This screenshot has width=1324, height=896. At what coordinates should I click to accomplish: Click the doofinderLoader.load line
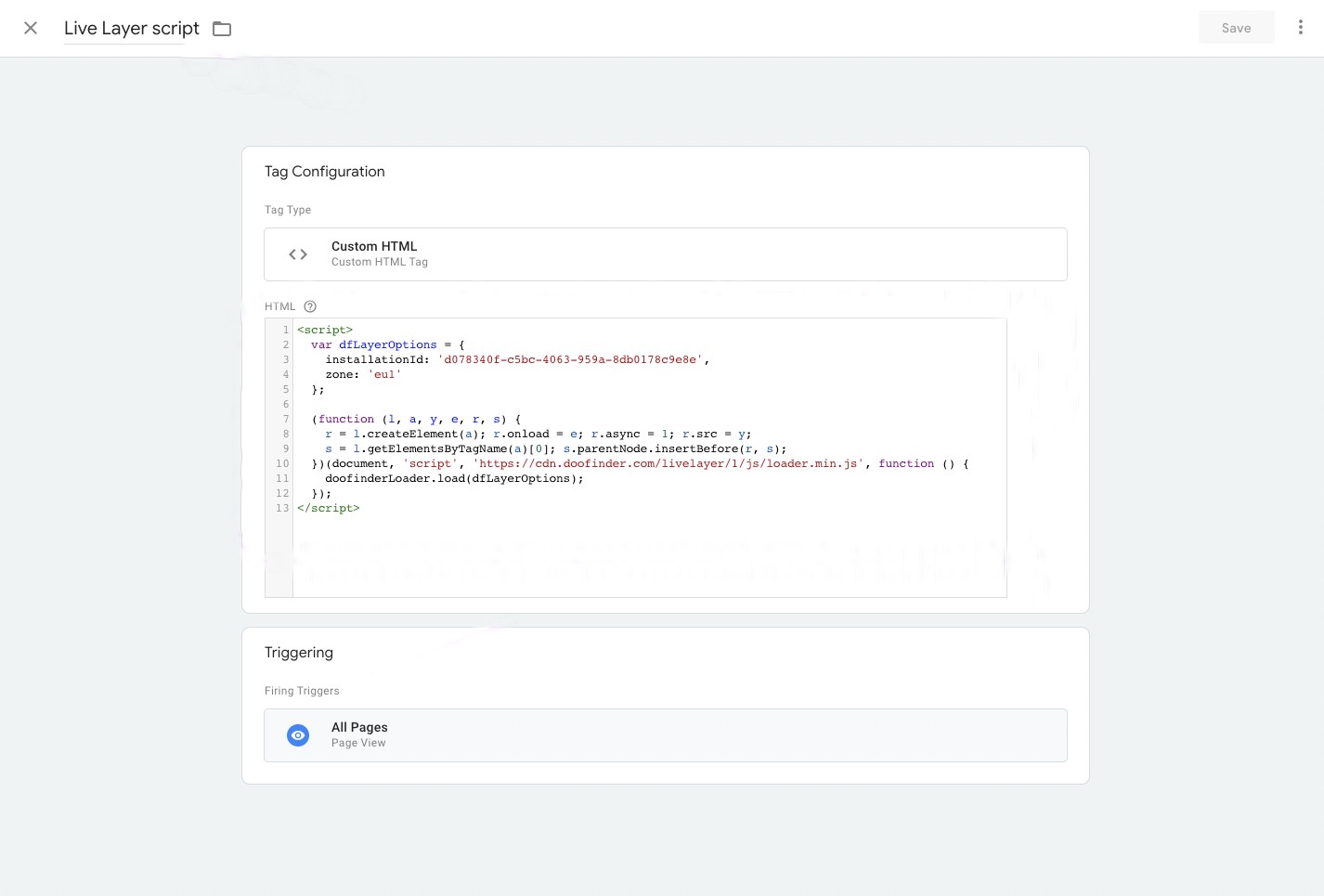pyautogui.click(x=454, y=478)
